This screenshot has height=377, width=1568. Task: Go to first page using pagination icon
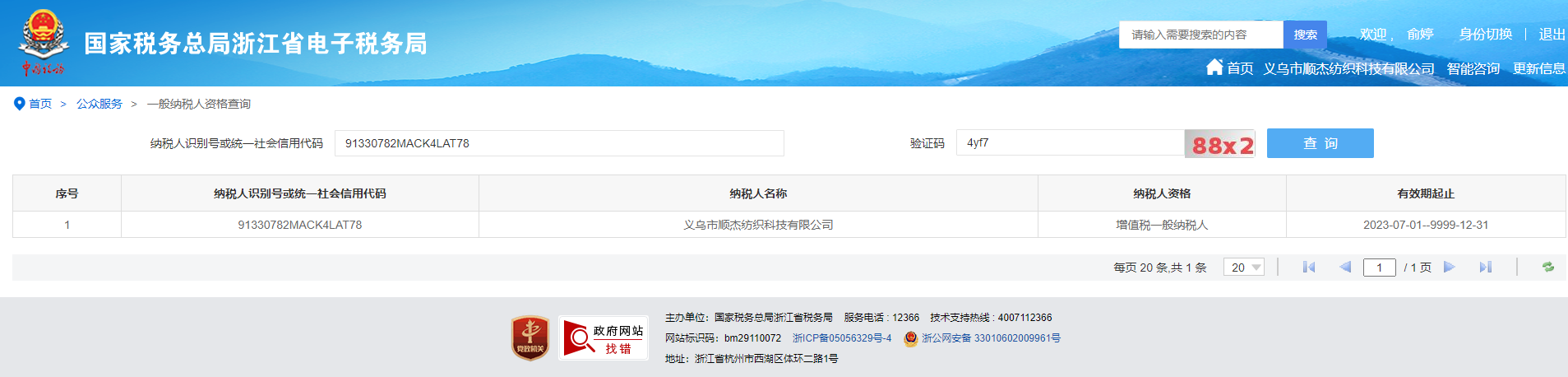(1309, 268)
